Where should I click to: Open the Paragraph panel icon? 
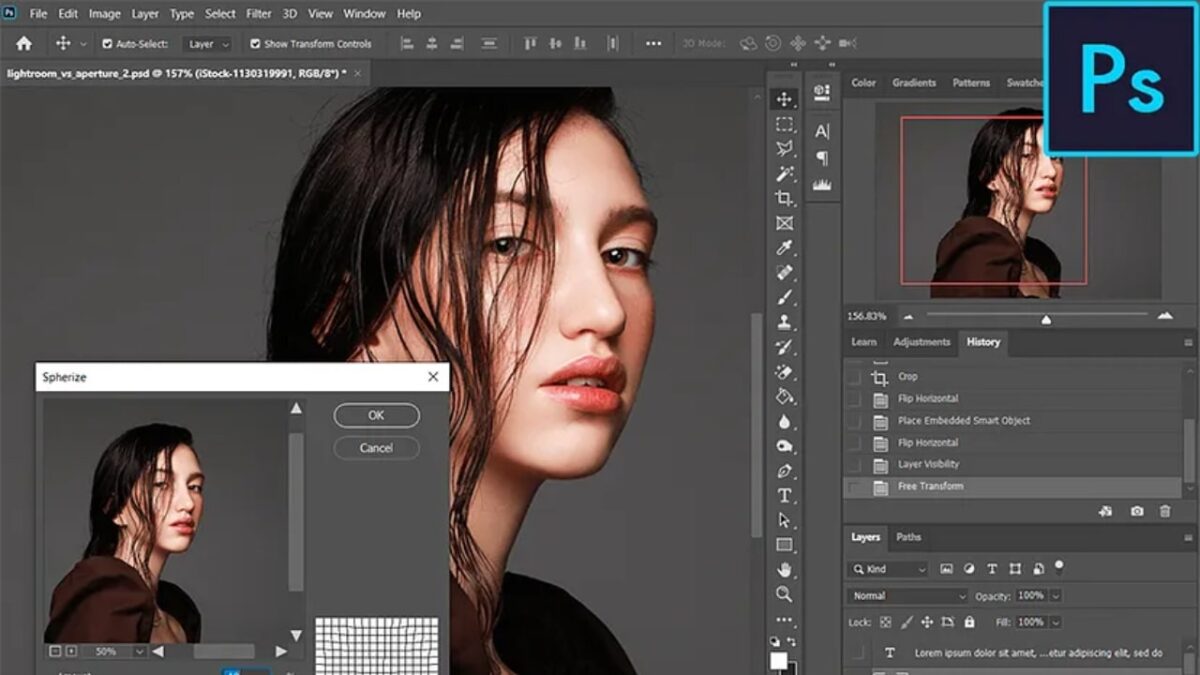pos(822,158)
